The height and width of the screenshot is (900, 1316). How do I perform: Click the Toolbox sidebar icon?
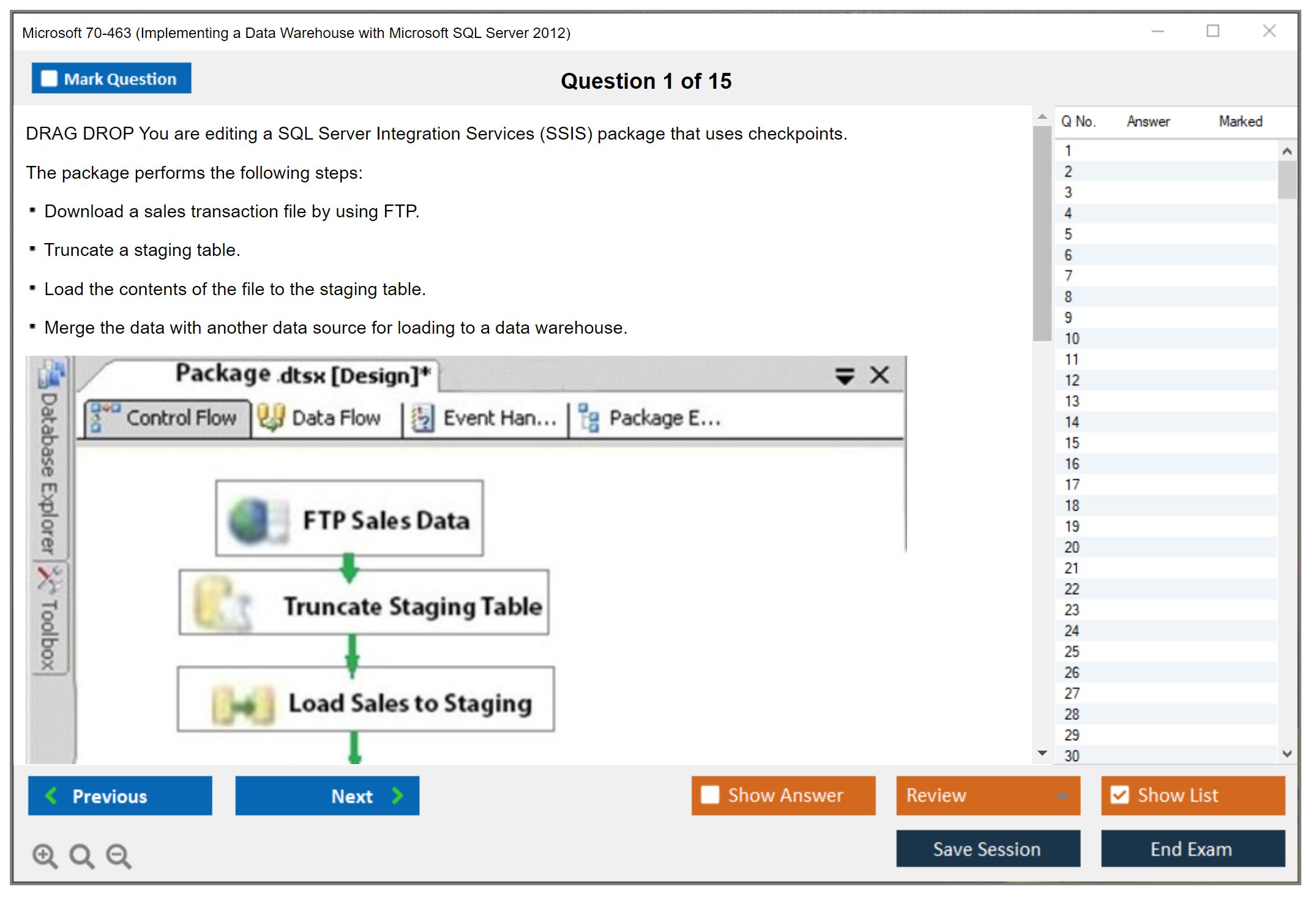tap(49, 579)
